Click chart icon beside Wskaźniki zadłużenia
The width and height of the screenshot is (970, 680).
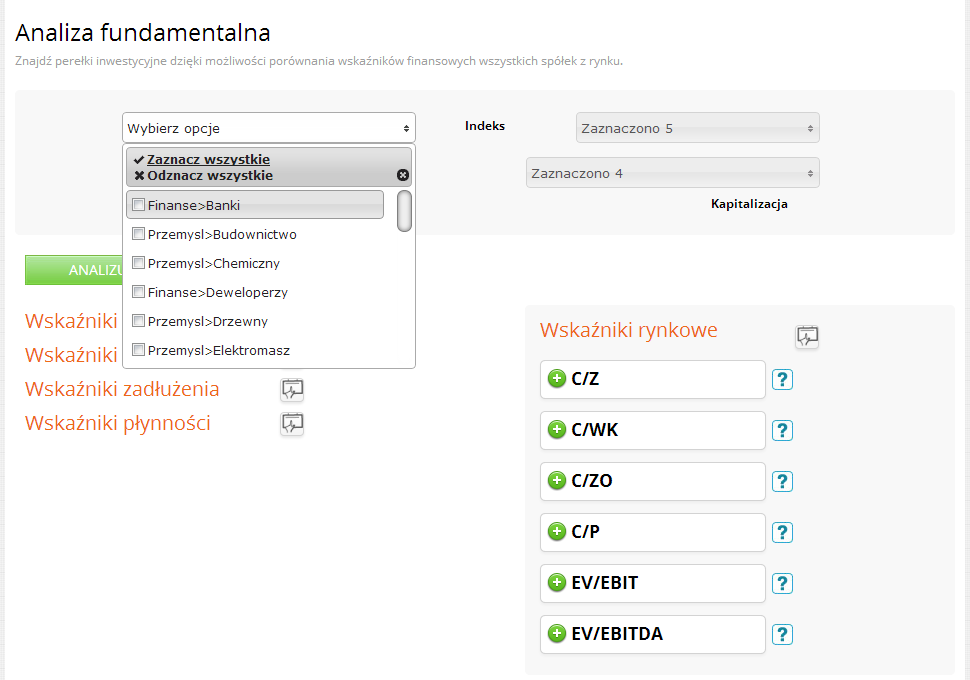click(x=292, y=390)
